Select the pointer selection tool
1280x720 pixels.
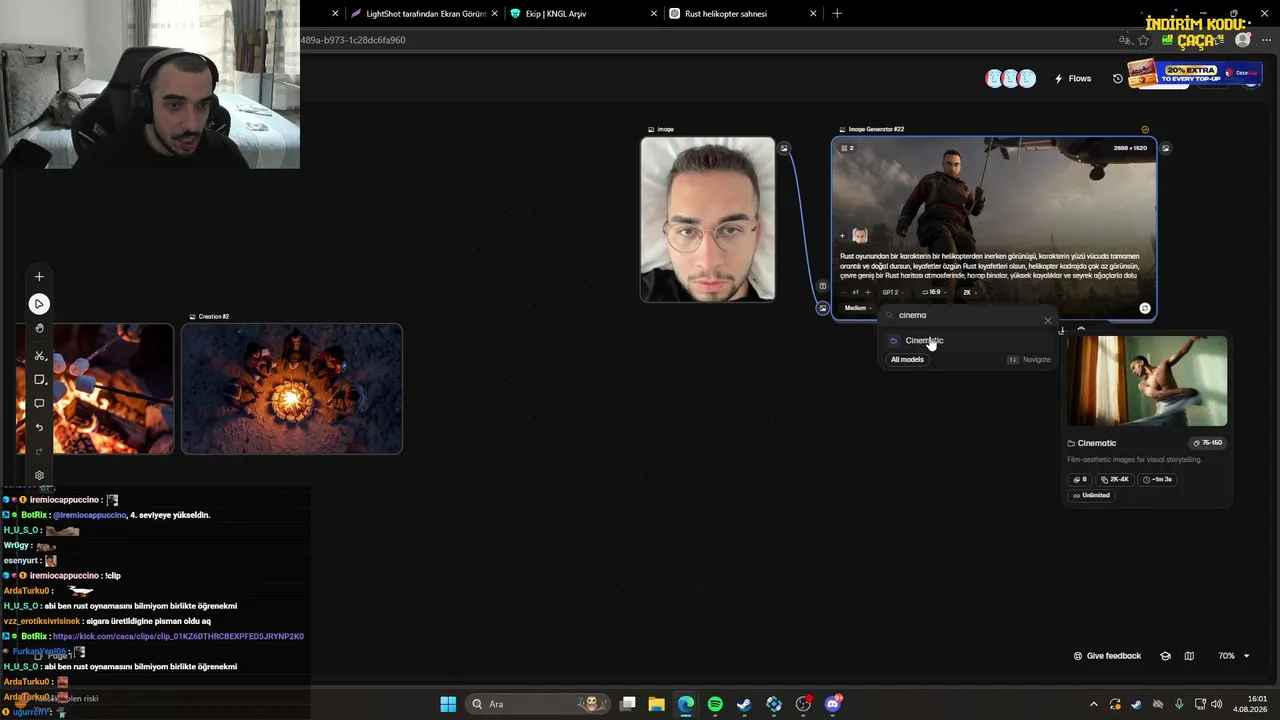[39, 304]
